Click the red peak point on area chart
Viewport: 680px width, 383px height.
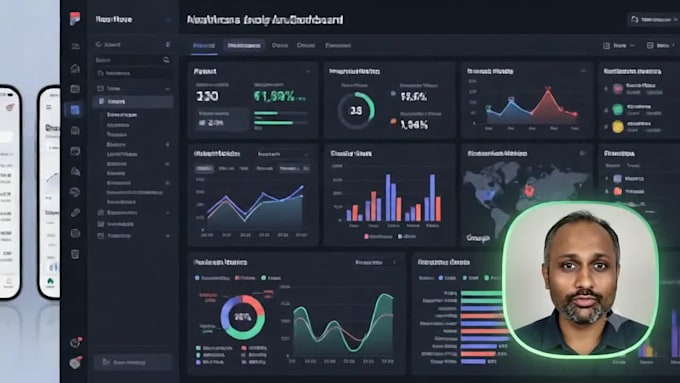pyautogui.click(x=549, y=89)
